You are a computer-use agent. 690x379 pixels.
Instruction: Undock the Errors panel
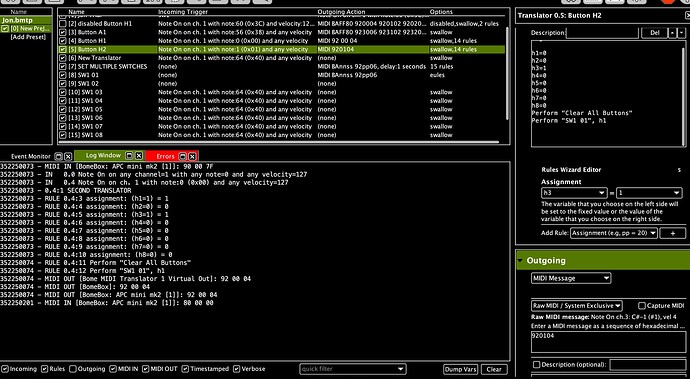183,156
